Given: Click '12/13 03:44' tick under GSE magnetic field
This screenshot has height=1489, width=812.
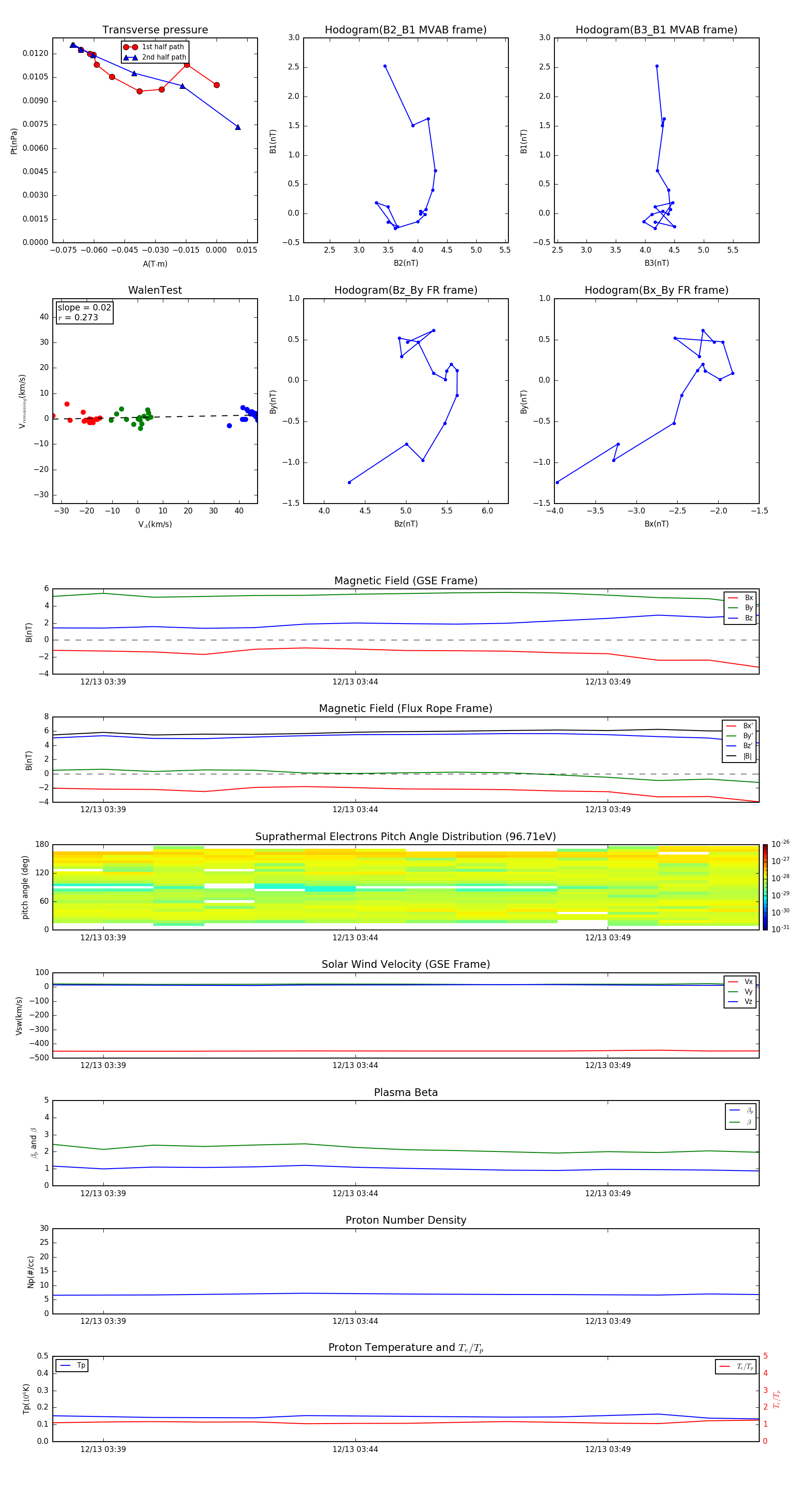Looking at the screenshot, I should 355,682.
